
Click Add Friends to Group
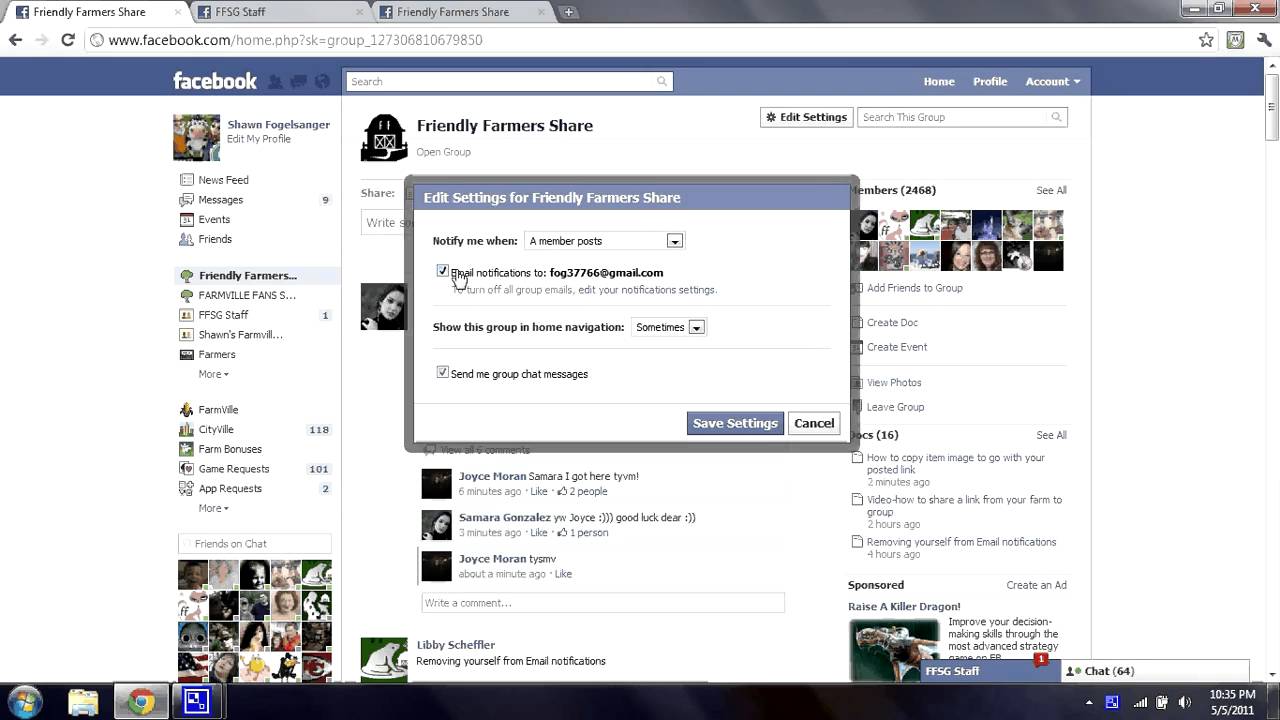pos(914,288)
